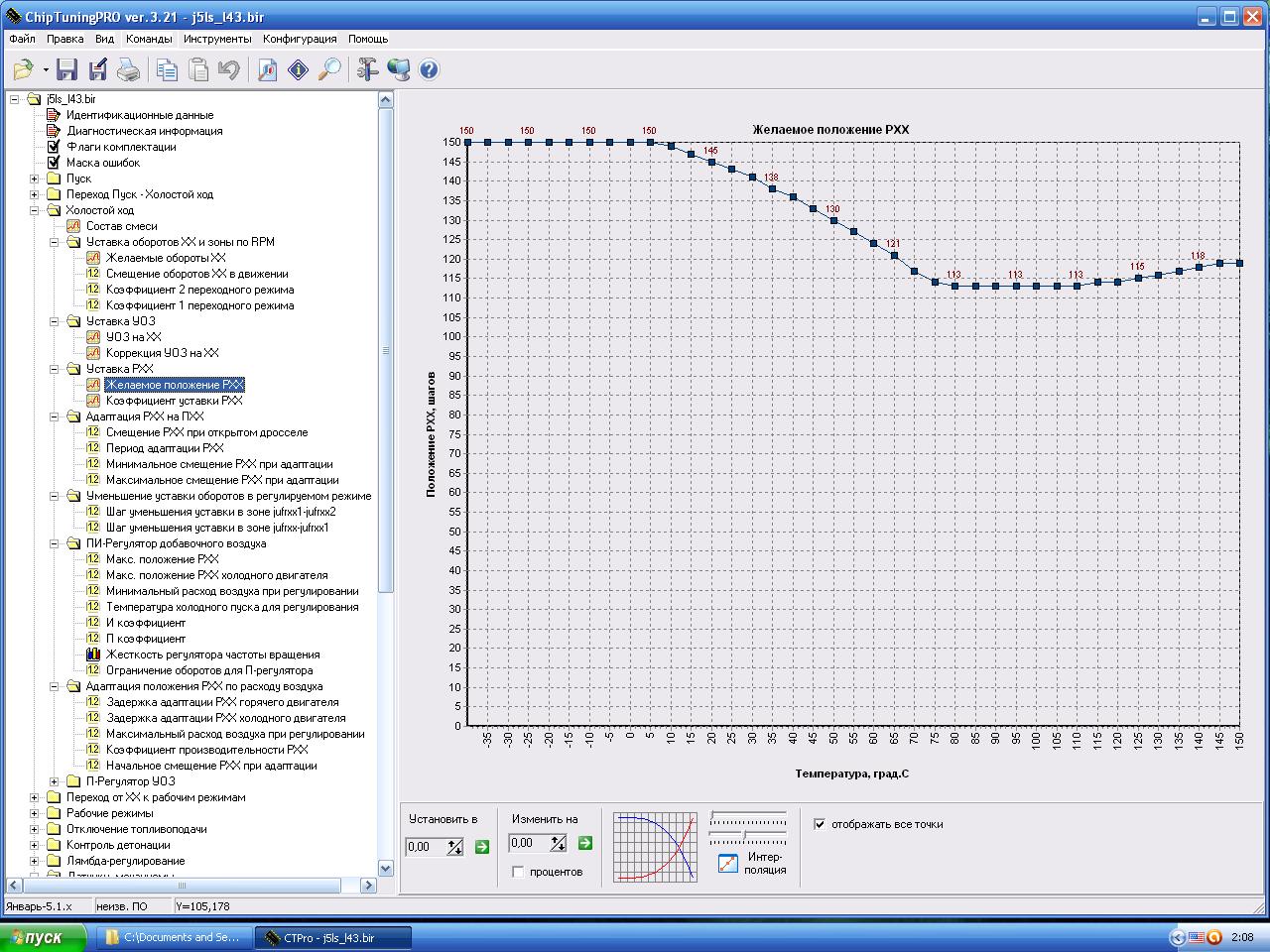The width and height of the screenshot is (1270, 952).
Task: Open the "Инструменты" menu
Action: (x=216, y=39)
